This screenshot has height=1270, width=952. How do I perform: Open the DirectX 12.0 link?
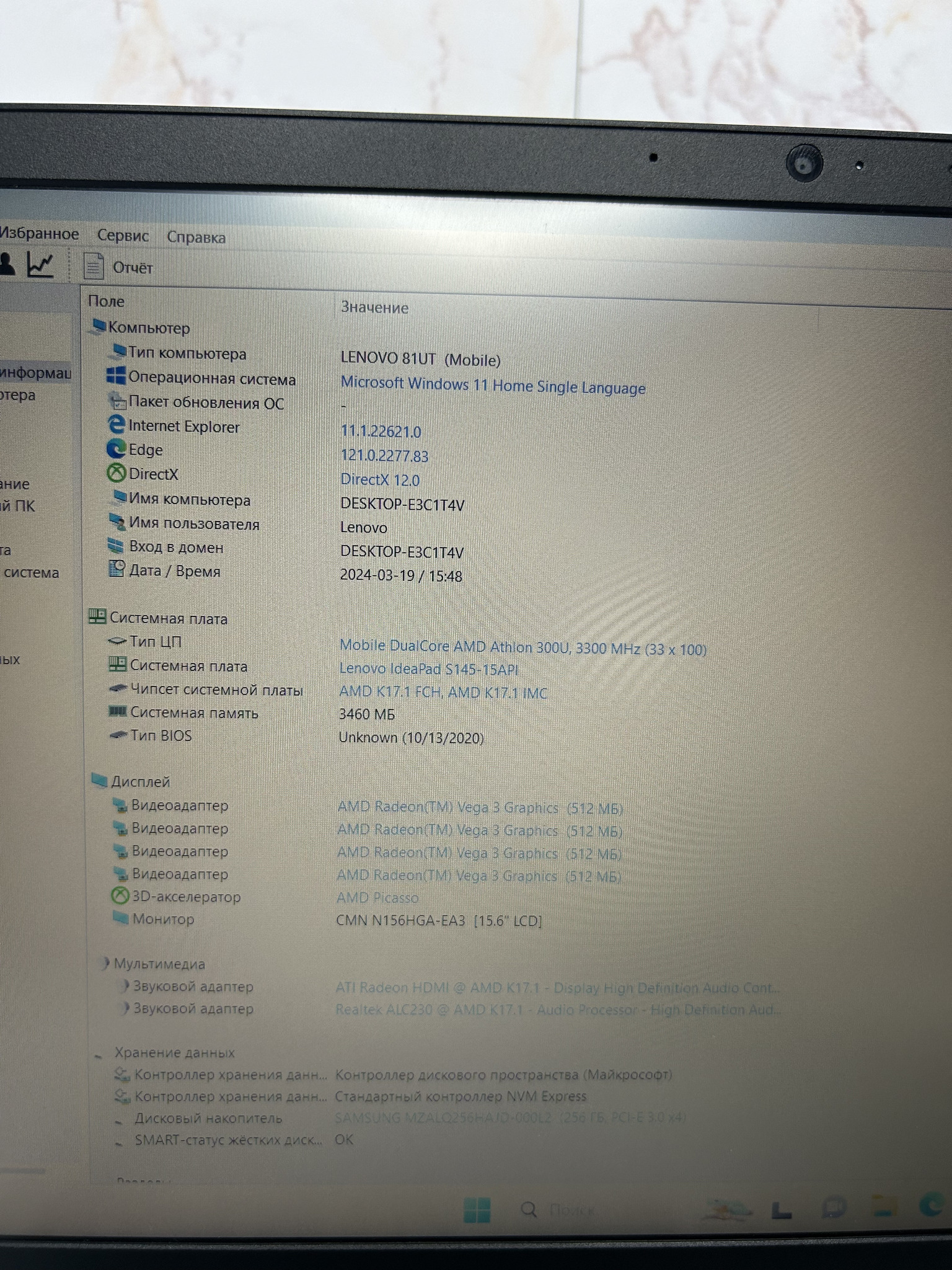(380, 480)
